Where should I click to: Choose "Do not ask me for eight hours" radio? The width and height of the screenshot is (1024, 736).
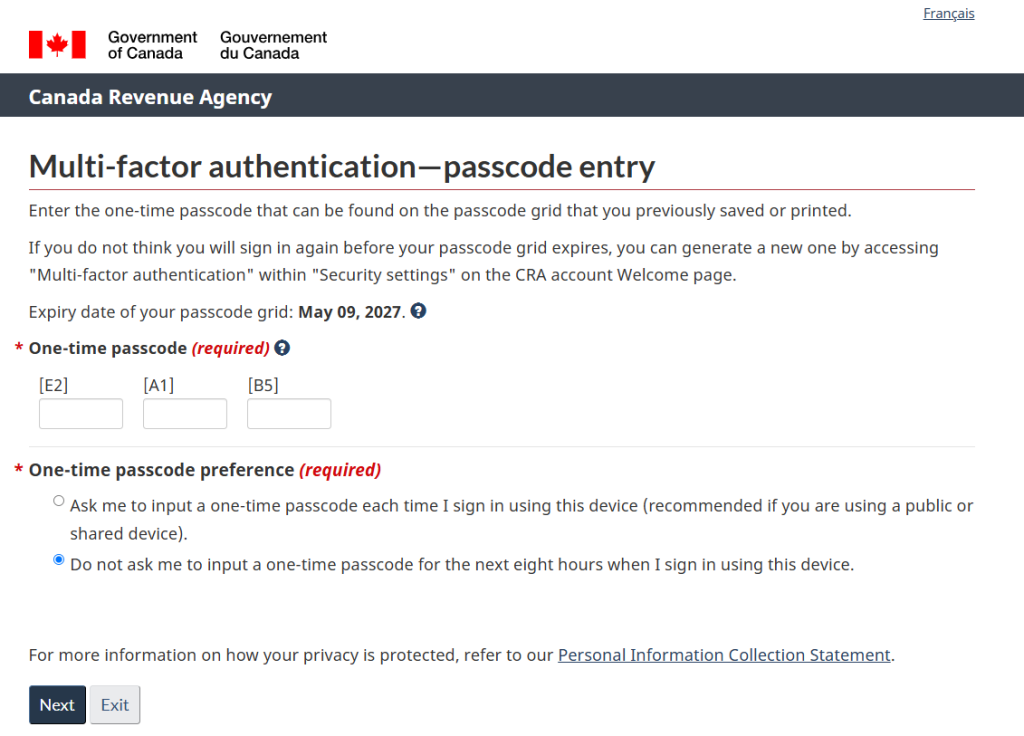tap(59, 560)
